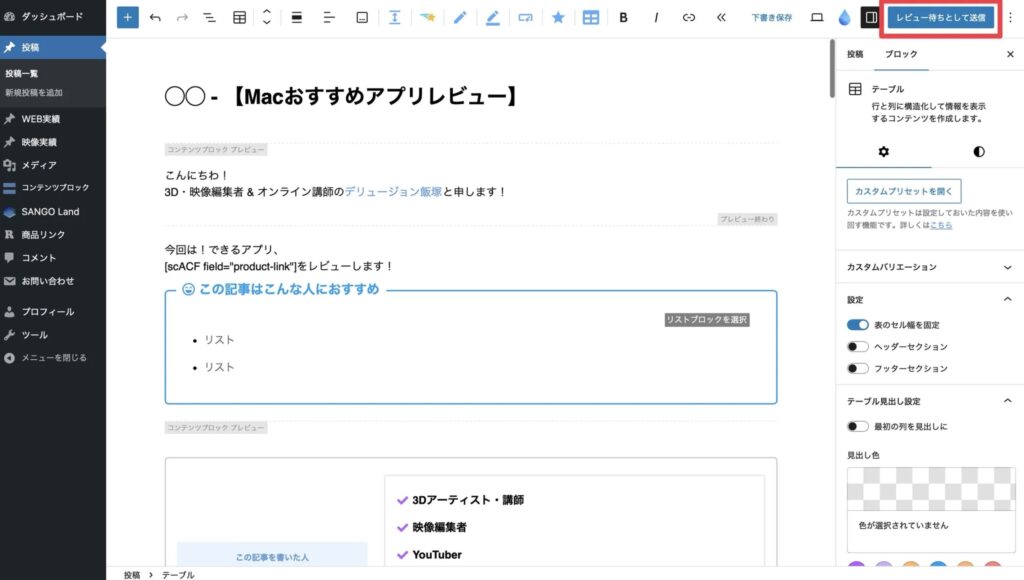Open document overview list view icon

pos(210,17)
